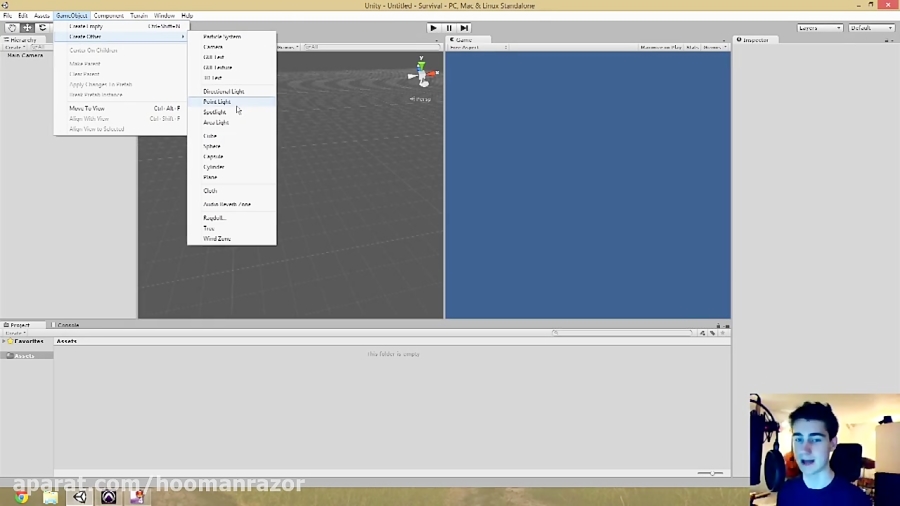Open Free Aspect dropdown in Game view
This screenshot has height=506, width=900.
tap(478, 47)
